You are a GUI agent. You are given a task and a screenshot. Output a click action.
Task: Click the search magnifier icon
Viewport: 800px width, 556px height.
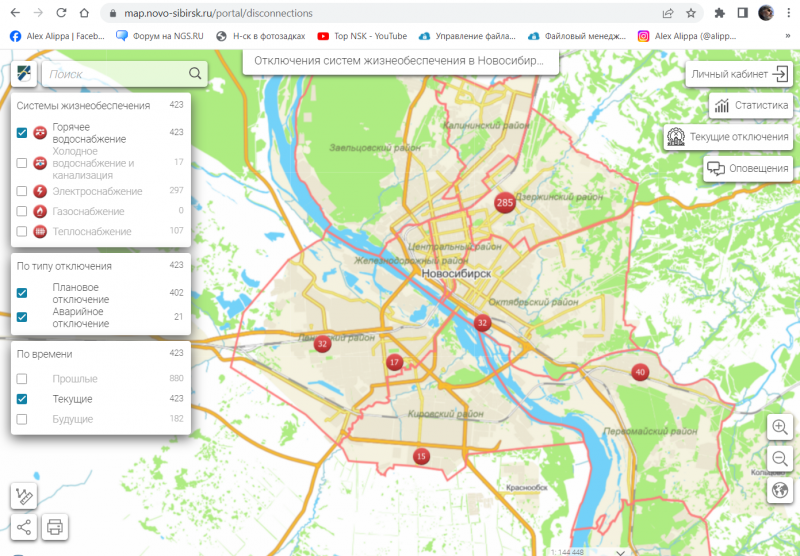pyautogui.click(x=195, y=74)
